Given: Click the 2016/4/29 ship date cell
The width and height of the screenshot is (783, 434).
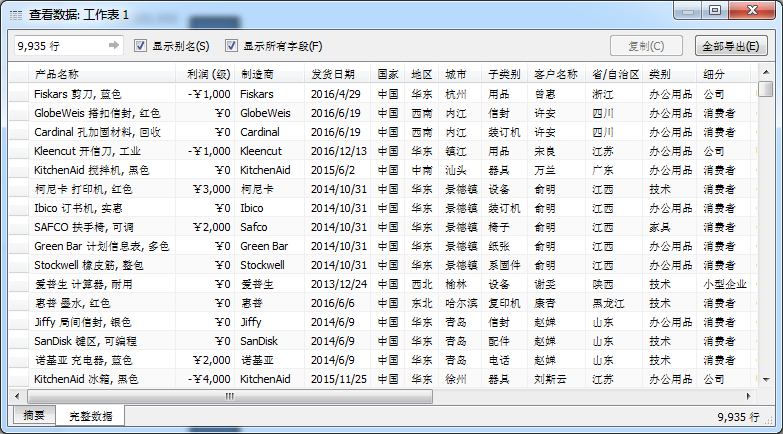Looking at the screenshot, I should (338, 94).
